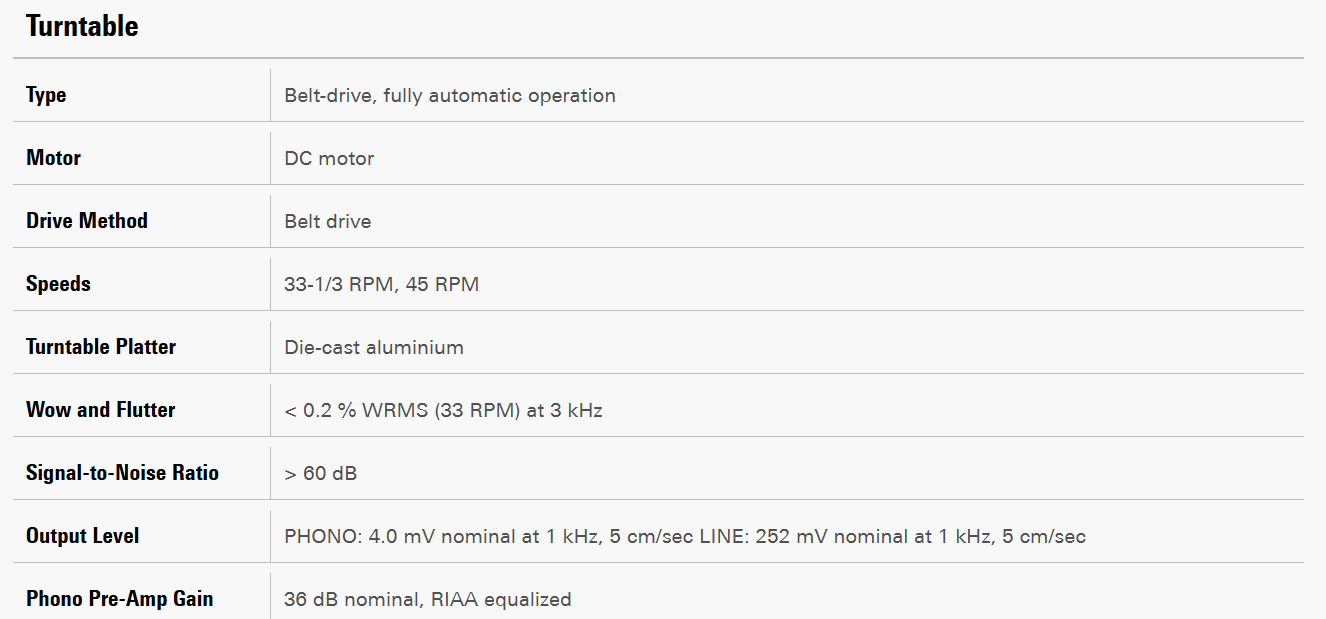Click the Wow and Flutter label
The height and width of the screenshot is (619, 1326).
point(100,410)
